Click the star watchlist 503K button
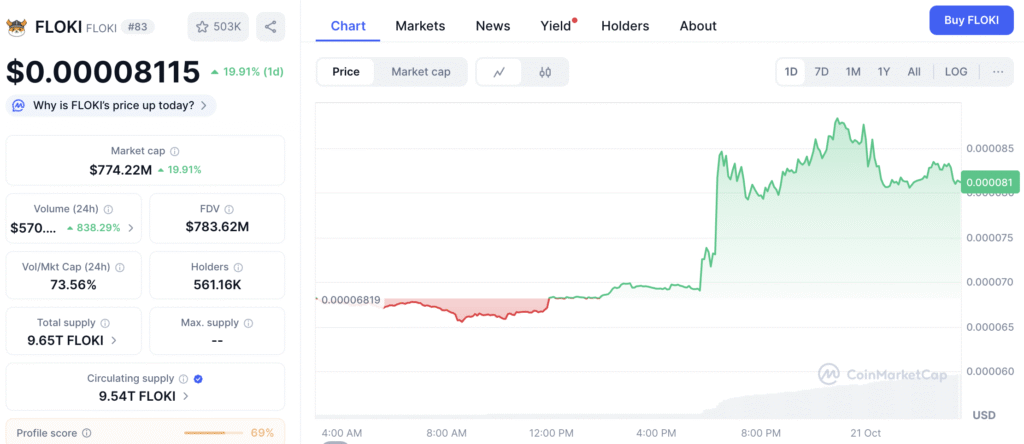The height and width of the screenshot is (444, 1024). coord(218,26)
